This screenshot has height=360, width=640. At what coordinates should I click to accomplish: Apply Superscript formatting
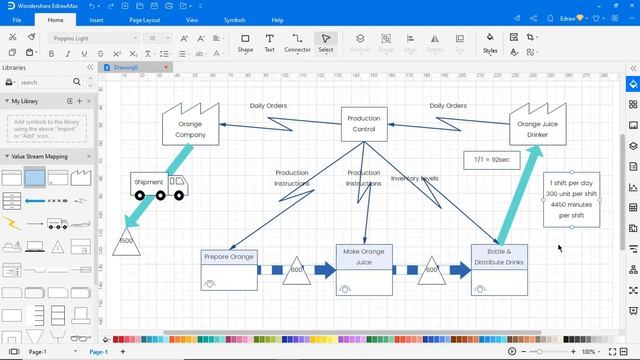click(x=117, y=53)
